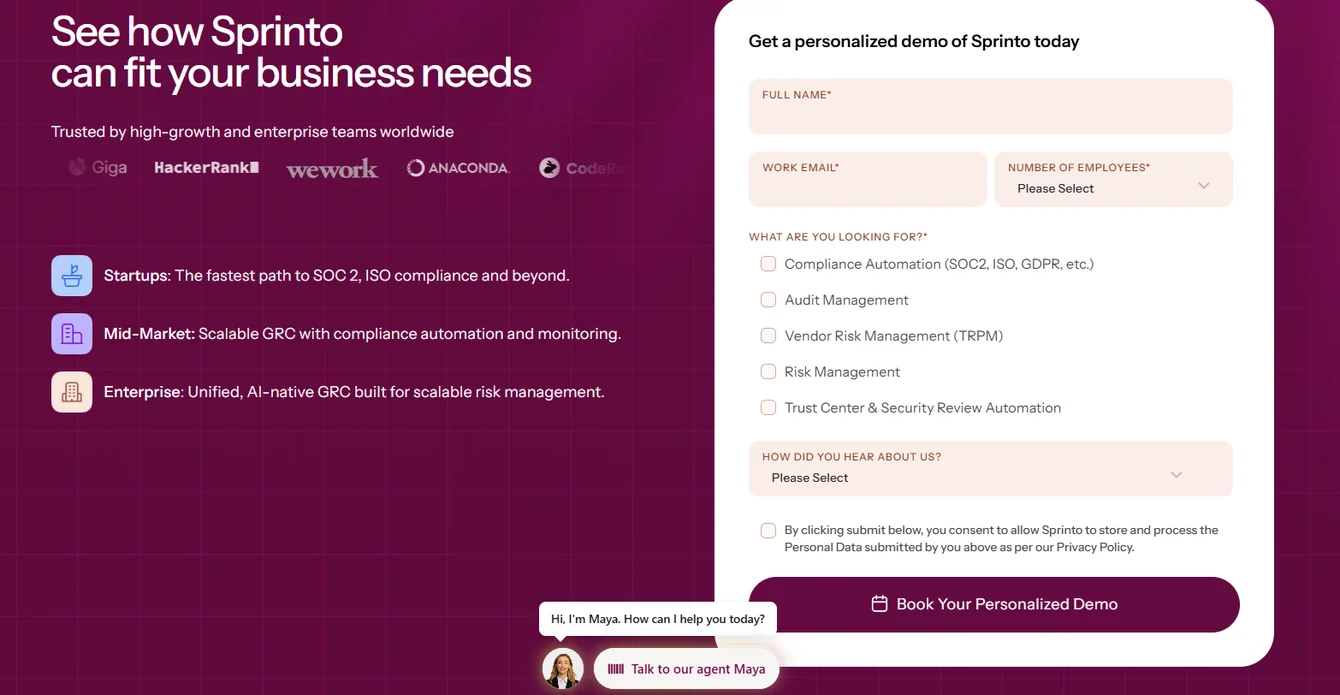This screenshot has width=1340, height=695.
Task: Click the Enterprise office building icon
Action: [x=72, y=392]
